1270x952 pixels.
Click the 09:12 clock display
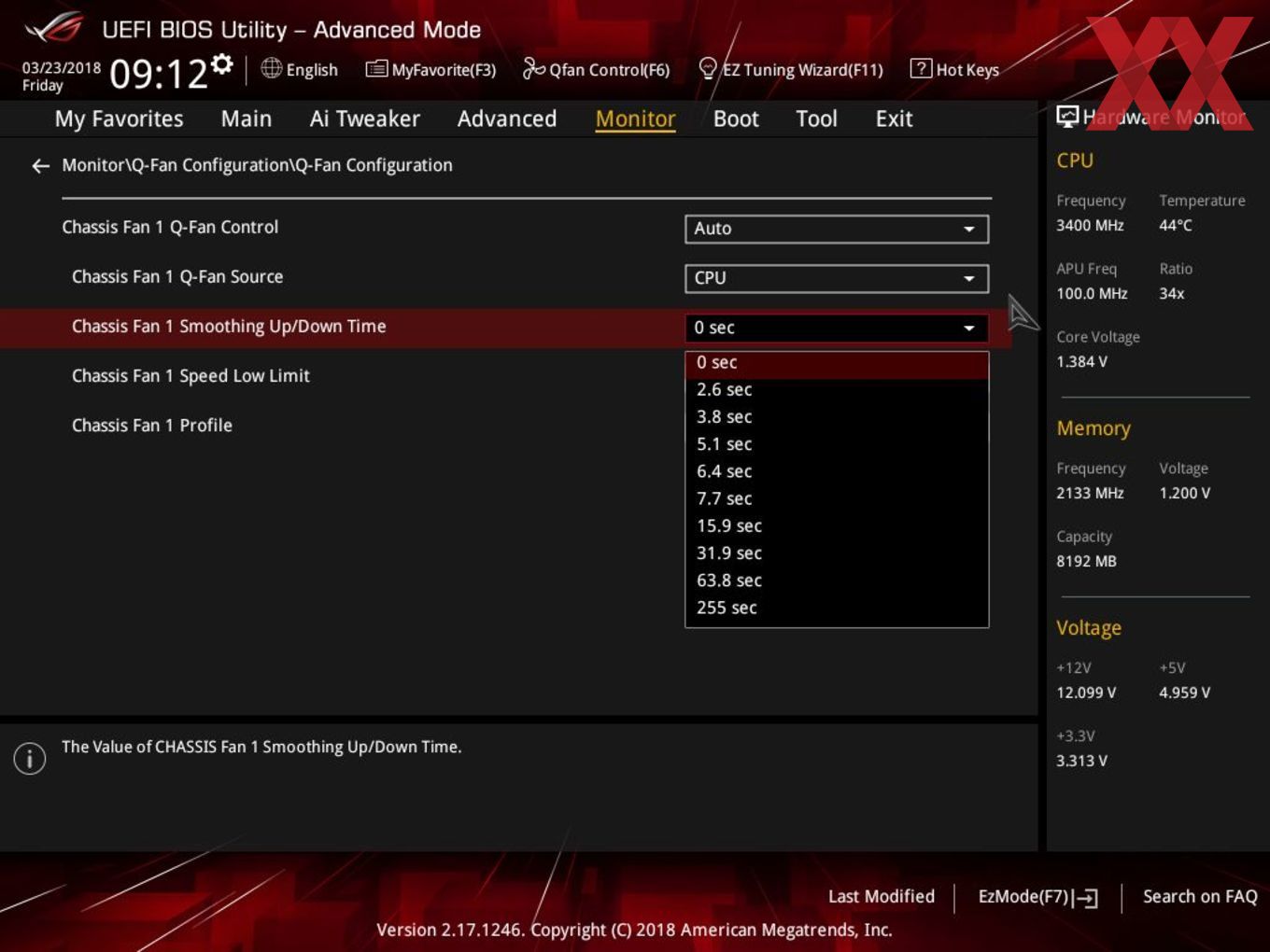[158, 74]
